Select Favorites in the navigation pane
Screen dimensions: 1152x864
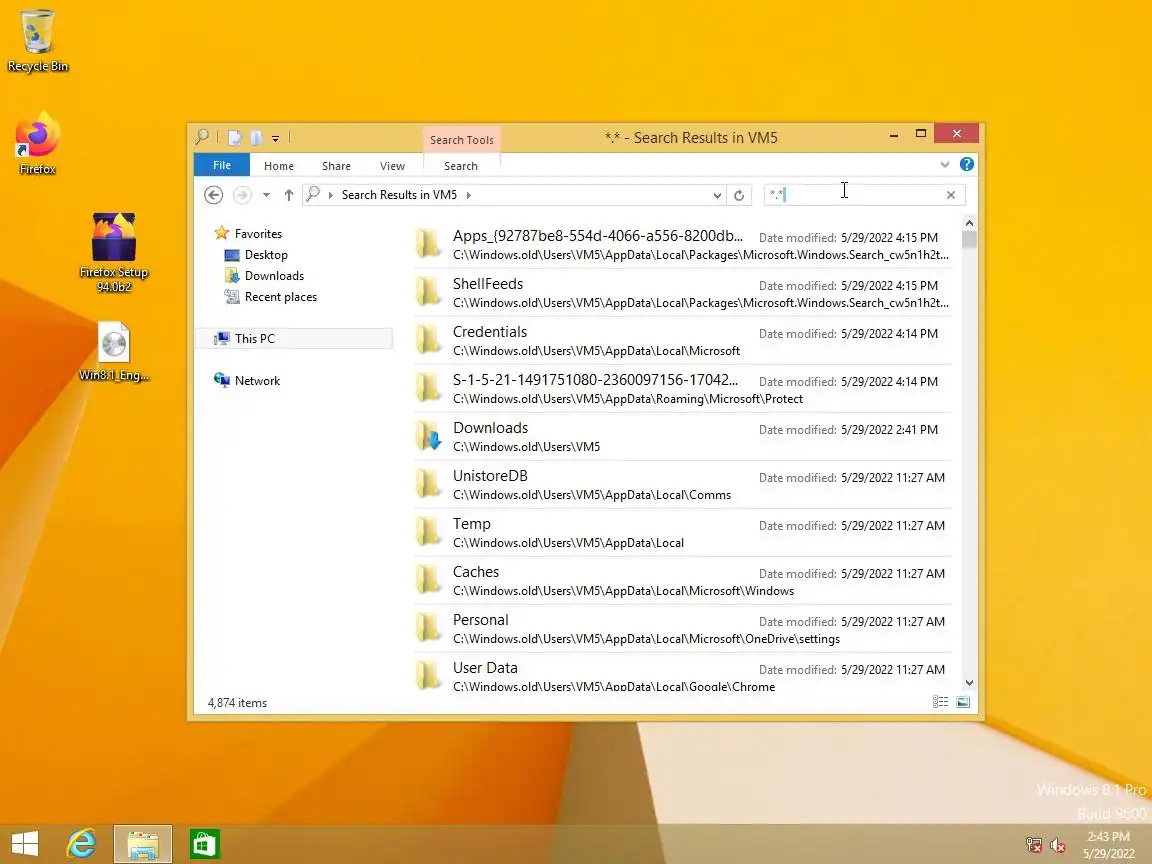coord(258,234)
